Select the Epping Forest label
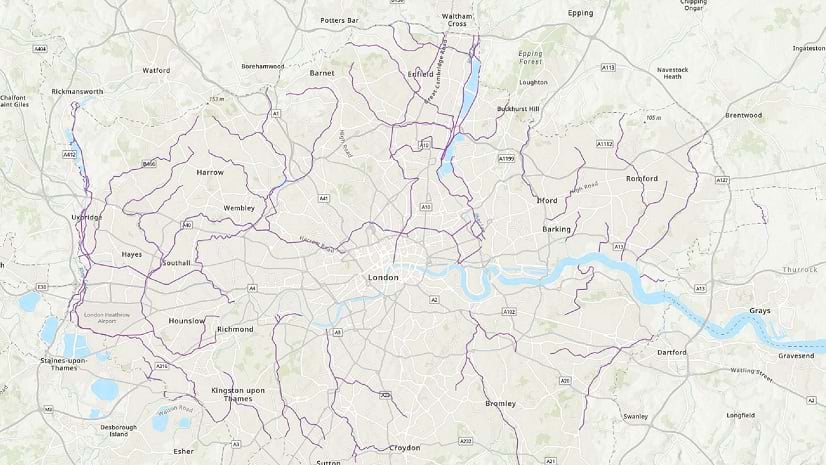This screenshot has width=826, height=465. 530,57
